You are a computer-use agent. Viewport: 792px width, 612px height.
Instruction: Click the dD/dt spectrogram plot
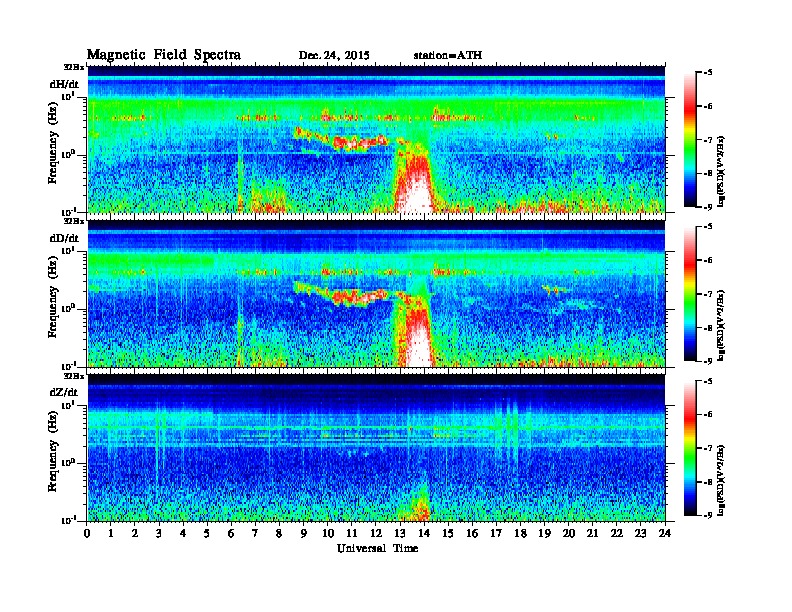(x=377, y=293)
